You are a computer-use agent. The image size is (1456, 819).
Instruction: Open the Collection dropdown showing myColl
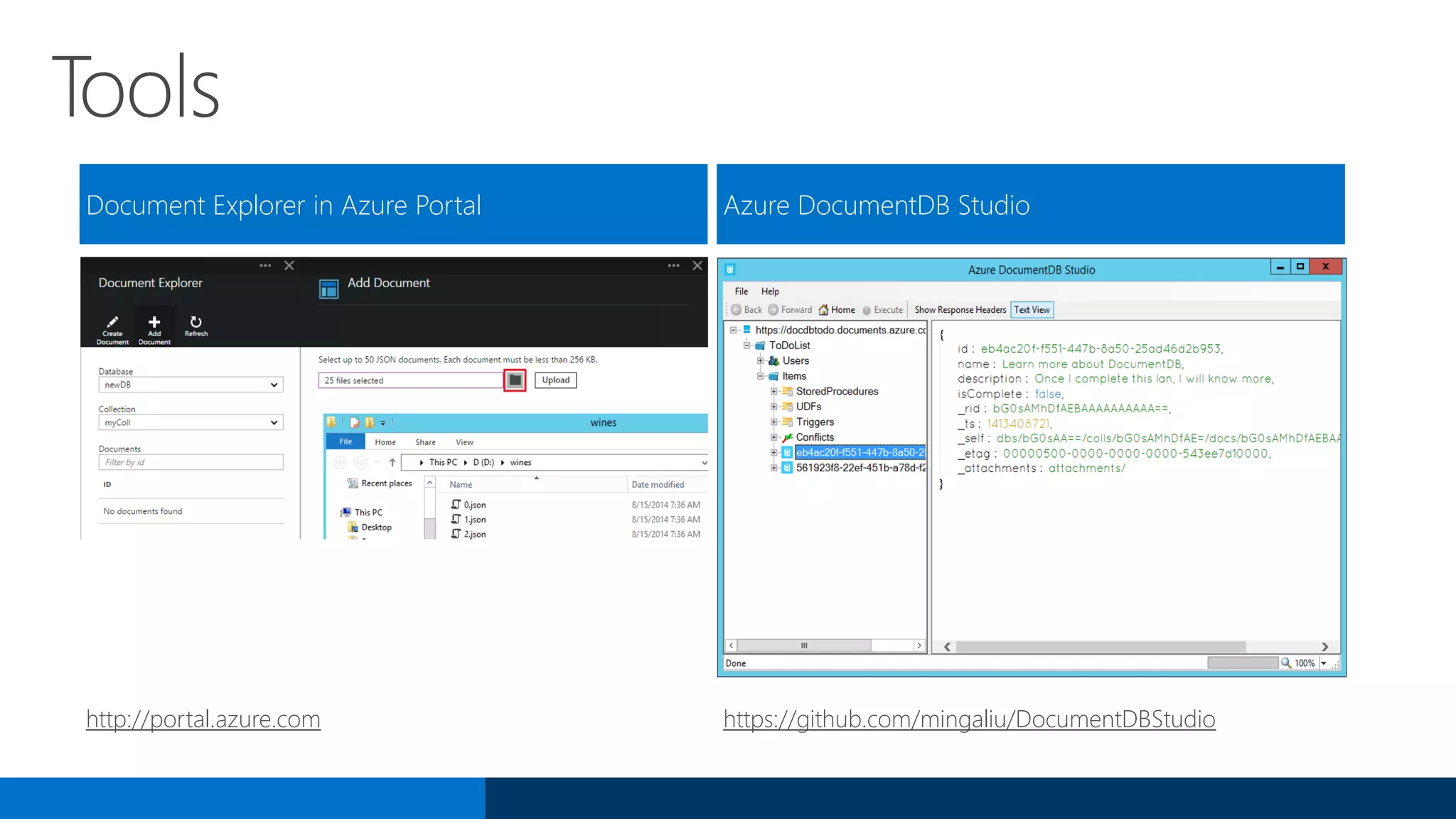[191, 422]
